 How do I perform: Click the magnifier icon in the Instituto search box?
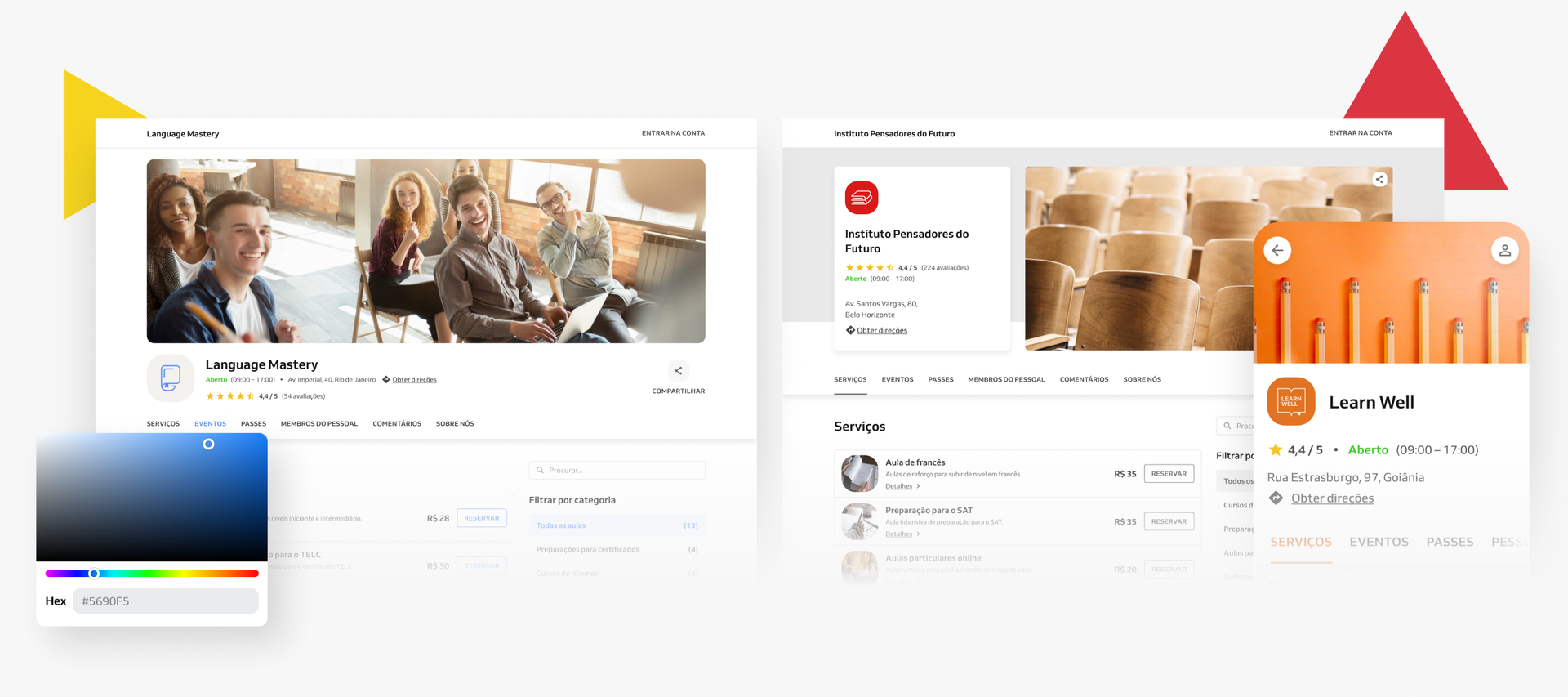click(x=1227, y=427)
